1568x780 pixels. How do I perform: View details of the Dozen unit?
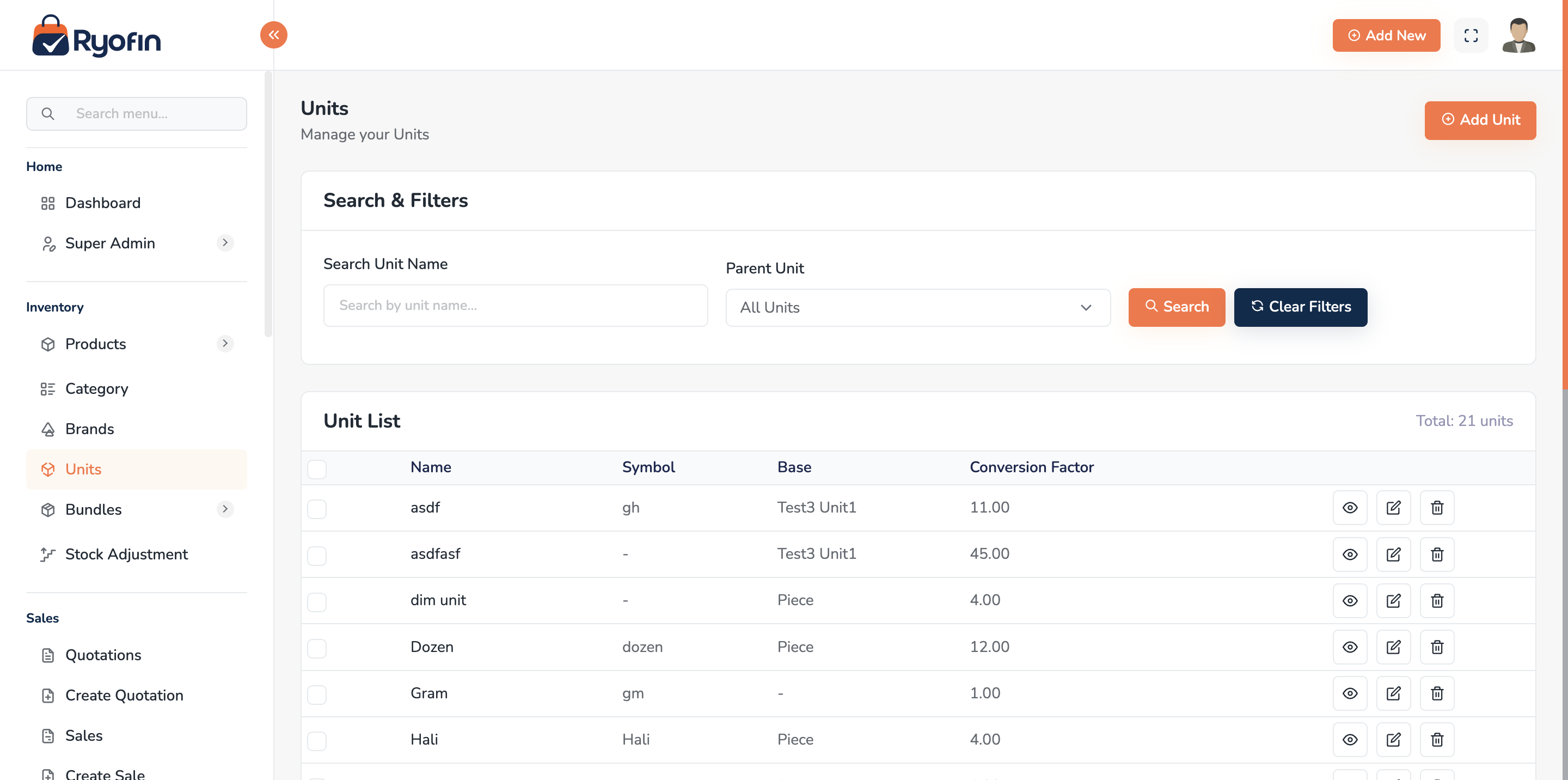(x=1350, y=647)
